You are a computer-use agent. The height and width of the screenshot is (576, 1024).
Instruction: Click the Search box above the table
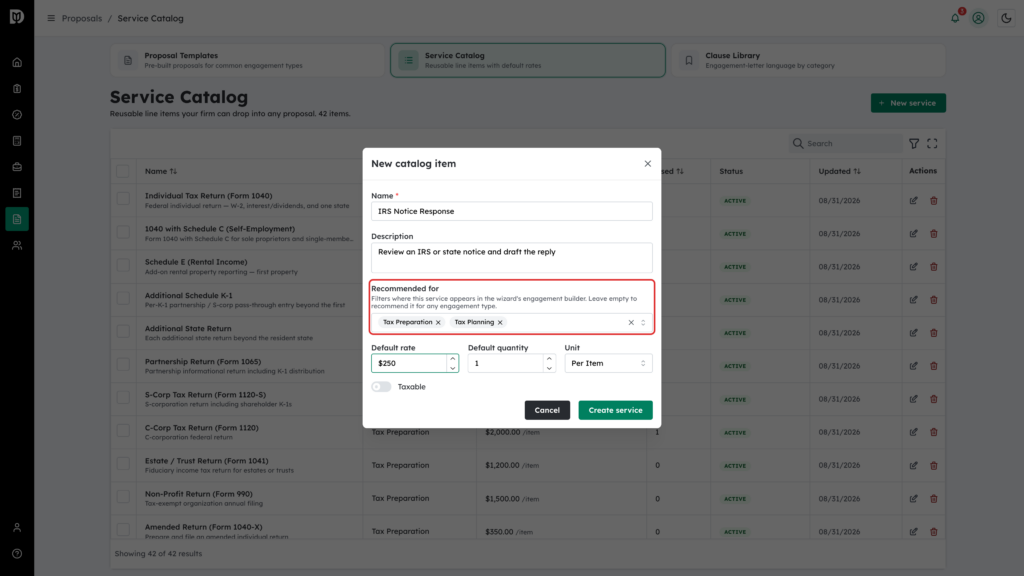[x=845, y=144]
